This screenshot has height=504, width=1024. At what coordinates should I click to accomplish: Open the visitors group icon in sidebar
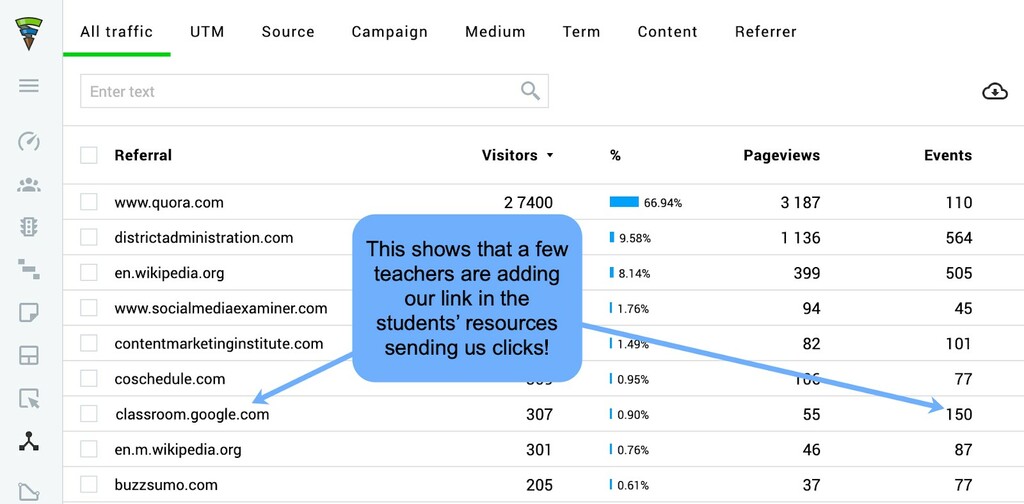tap(29, 185)
